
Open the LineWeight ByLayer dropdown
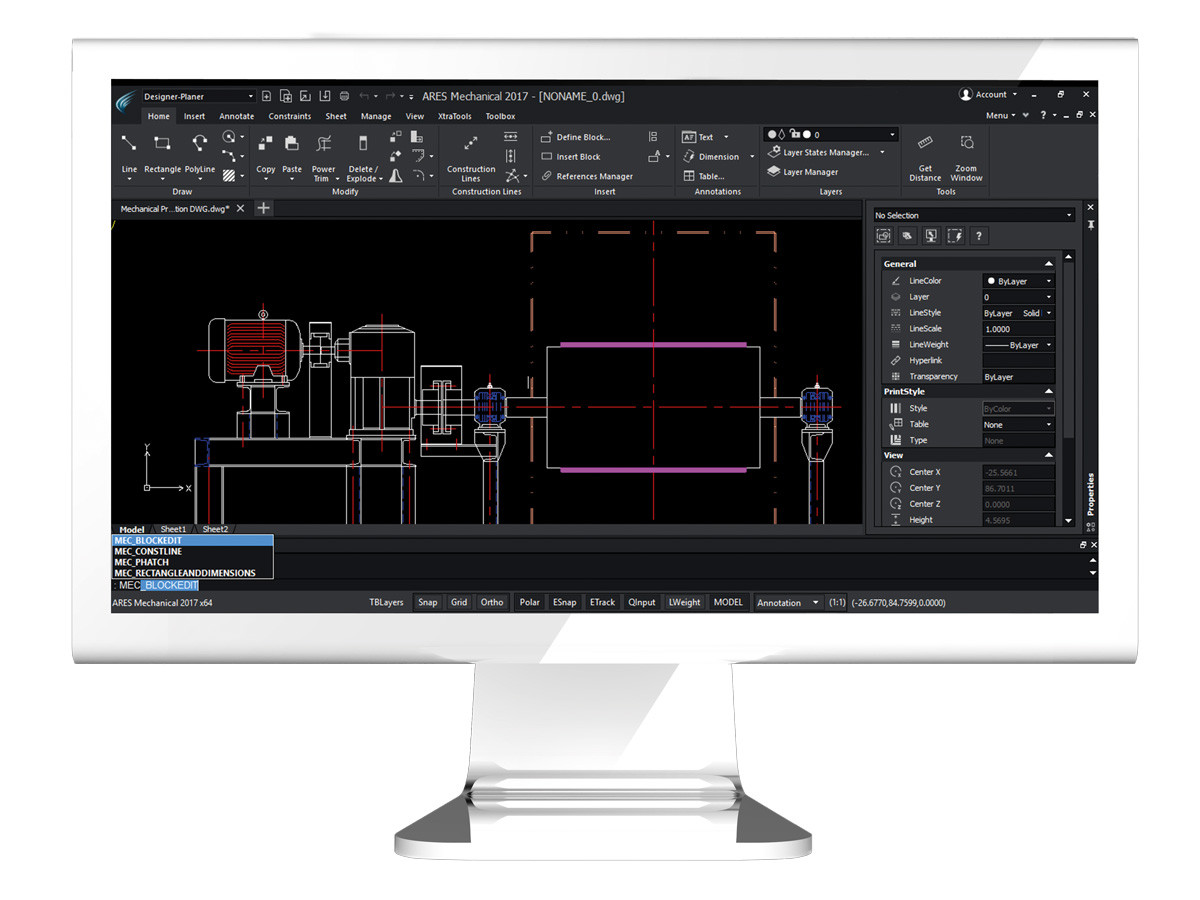tap(1018, 345)
